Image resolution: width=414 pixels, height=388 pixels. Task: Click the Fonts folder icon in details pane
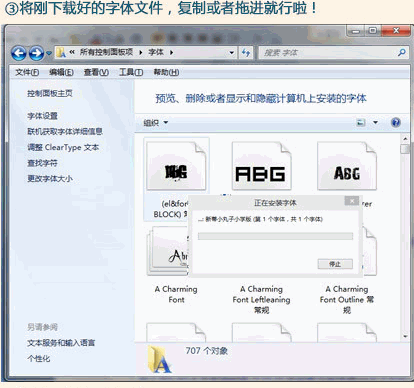160,360
